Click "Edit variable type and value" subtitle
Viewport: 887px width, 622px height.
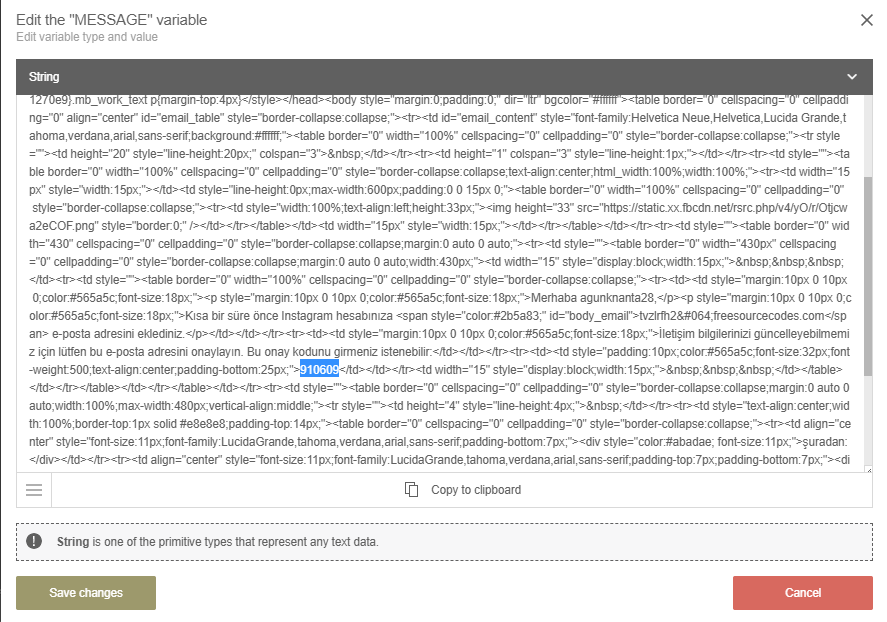point(87,38)
